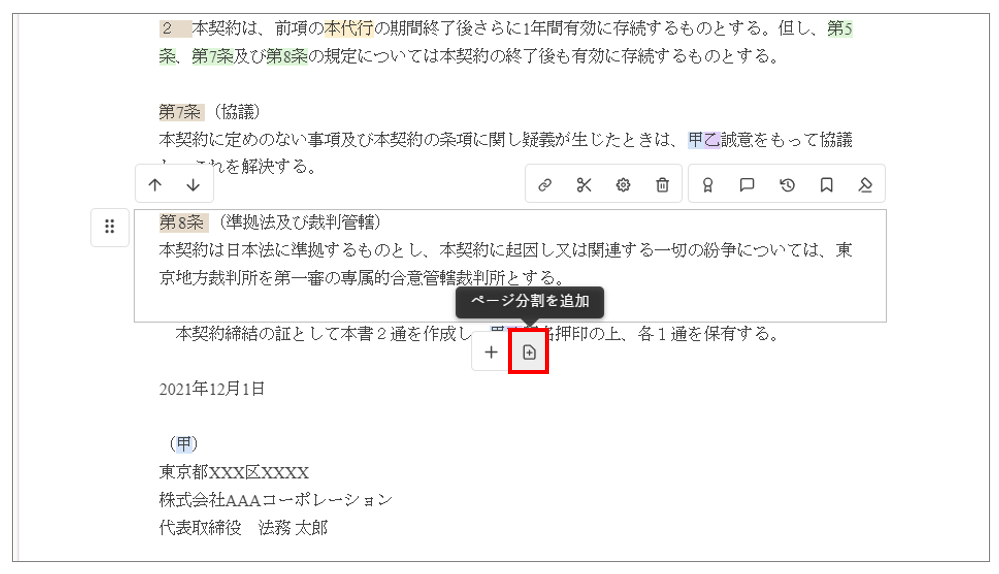Viewport: 999px width, 574px height.
Task: Click the award ribbon icon in toolbar
Action: tap(708, 185)
